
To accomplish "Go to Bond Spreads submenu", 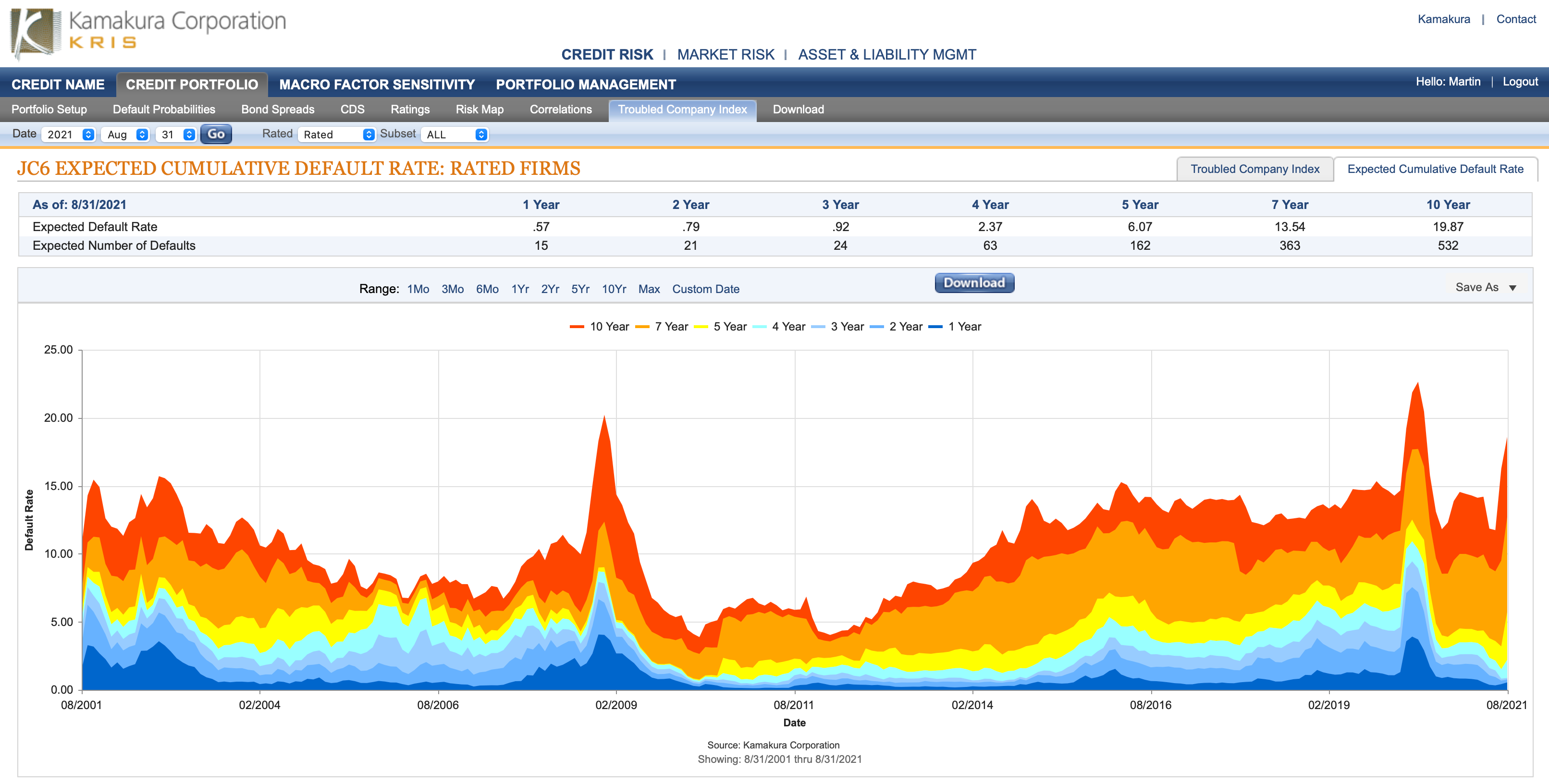I will [x=278, y=110].
